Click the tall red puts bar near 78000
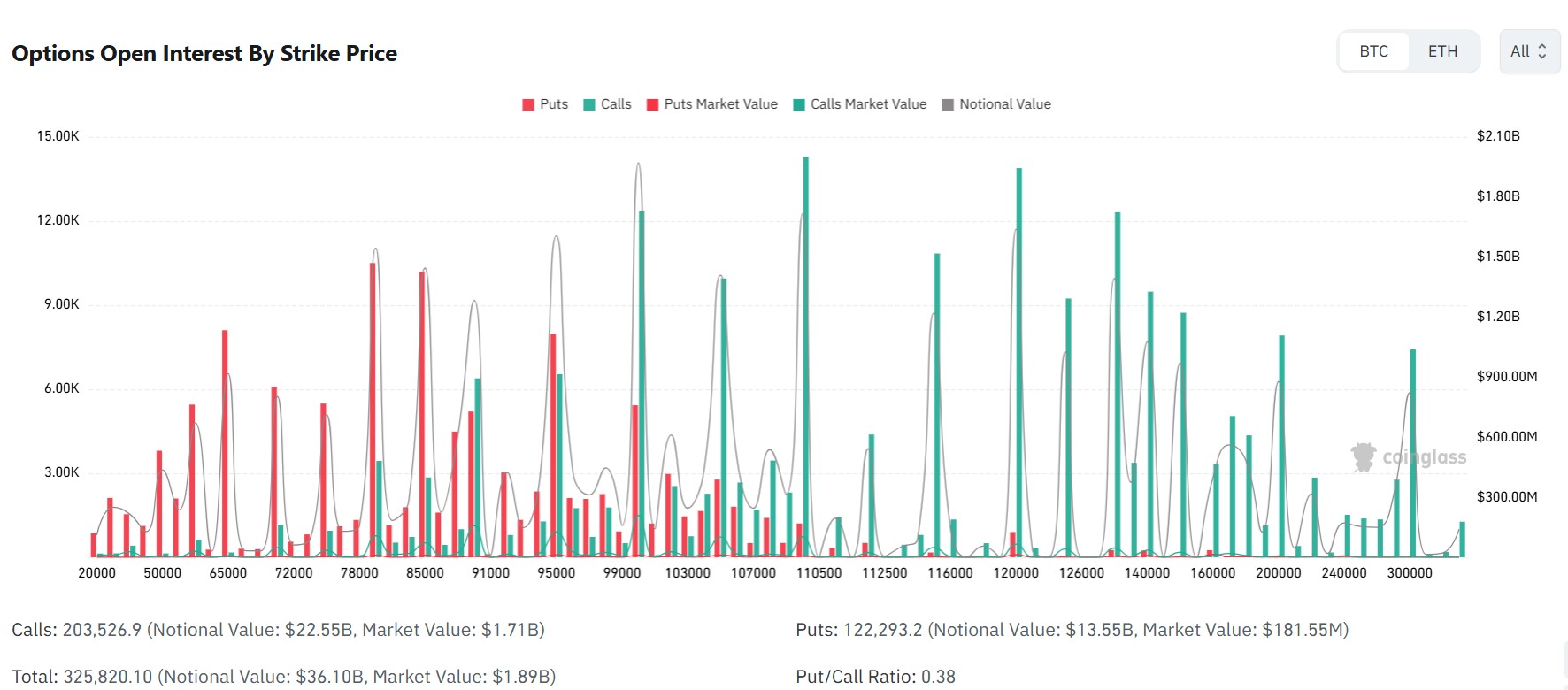Viewport: 1568px width, 690px height. pyautogui.click(x=373, y=410)
